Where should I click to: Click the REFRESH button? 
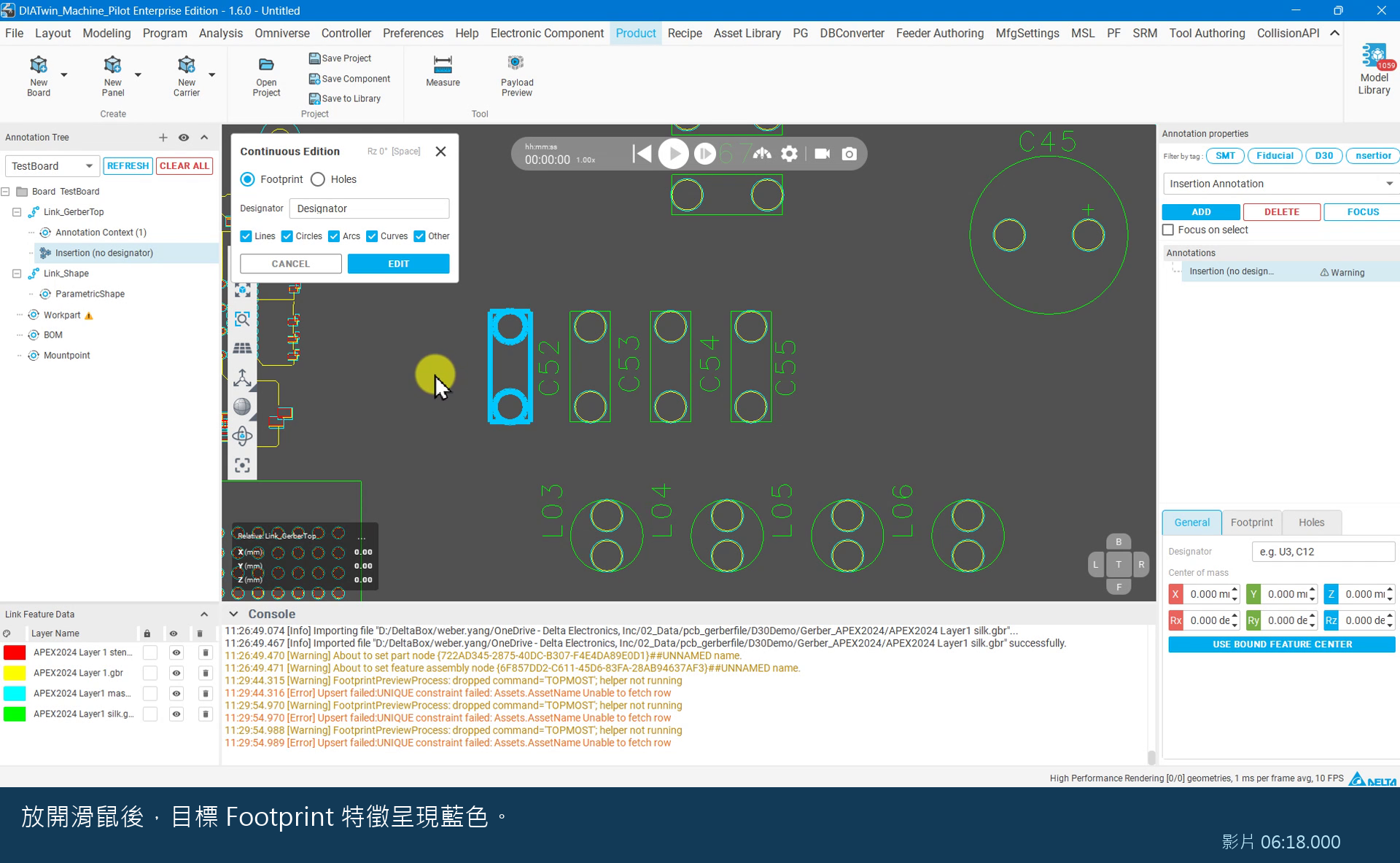pos(128,166)
